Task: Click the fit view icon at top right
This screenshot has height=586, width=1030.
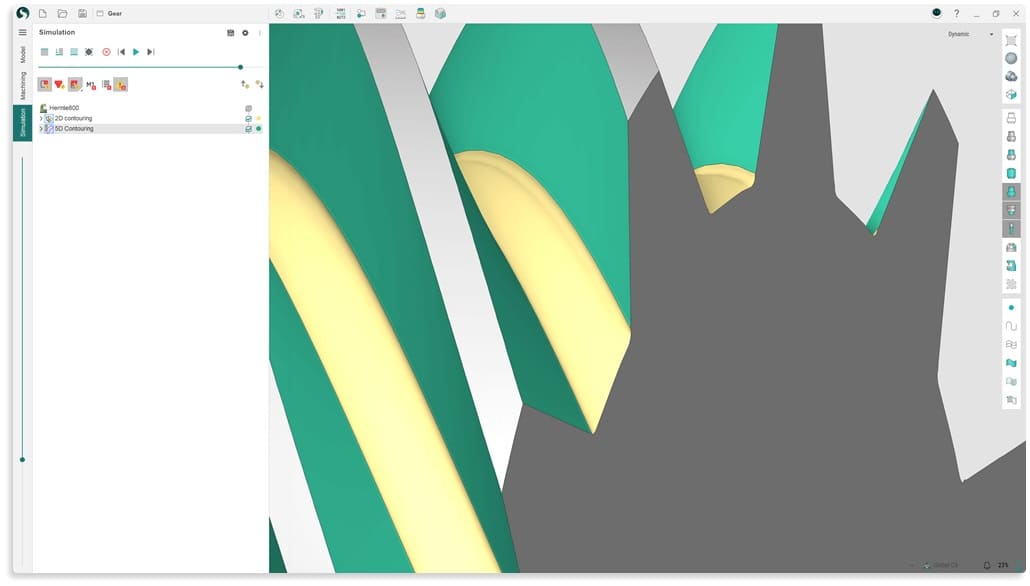Action: (1011, 40)
